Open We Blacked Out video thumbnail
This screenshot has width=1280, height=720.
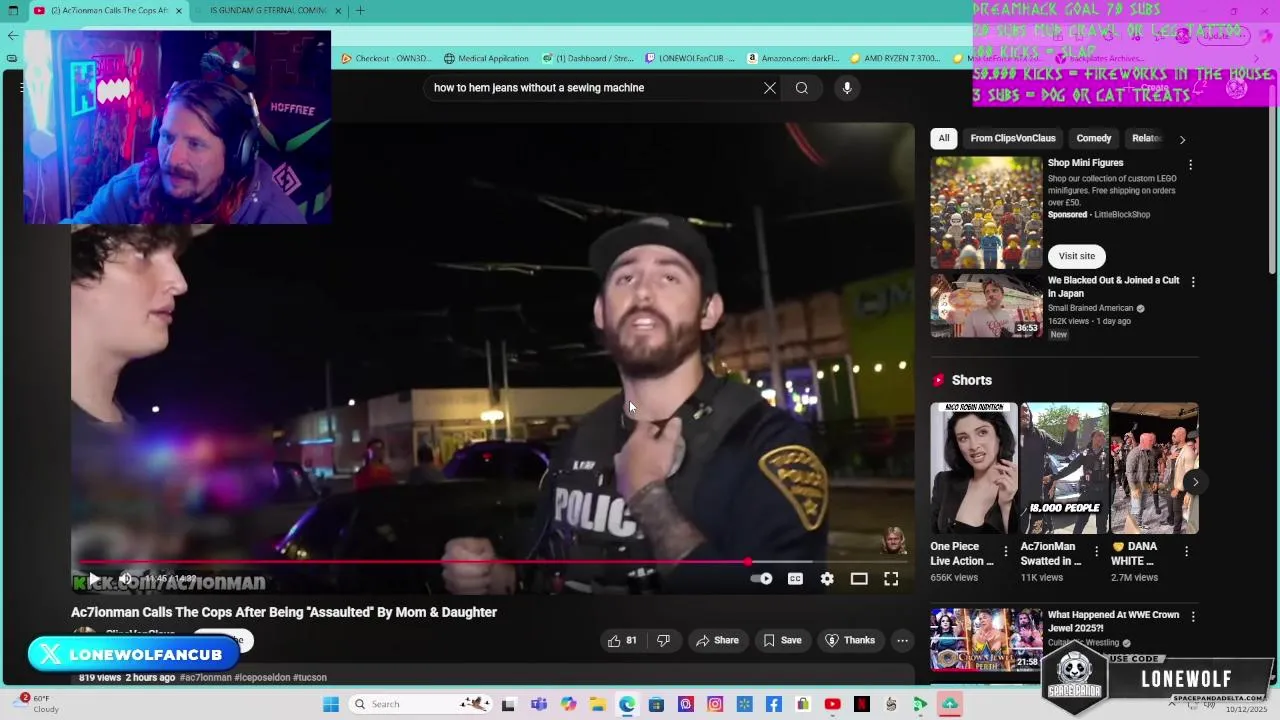987,306
